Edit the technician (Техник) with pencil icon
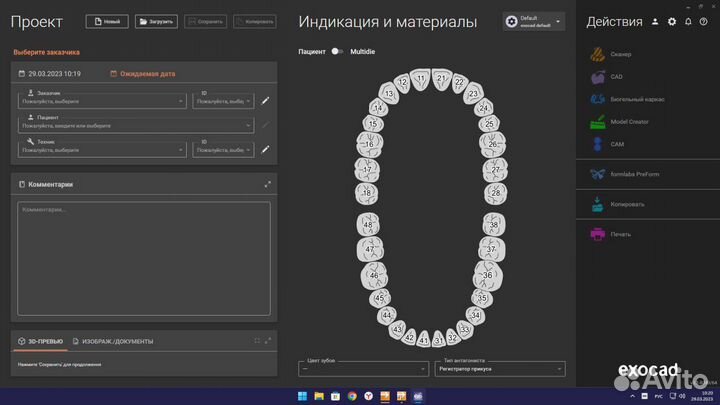This screenshot has height=405, width=720. tap(265, 149)
